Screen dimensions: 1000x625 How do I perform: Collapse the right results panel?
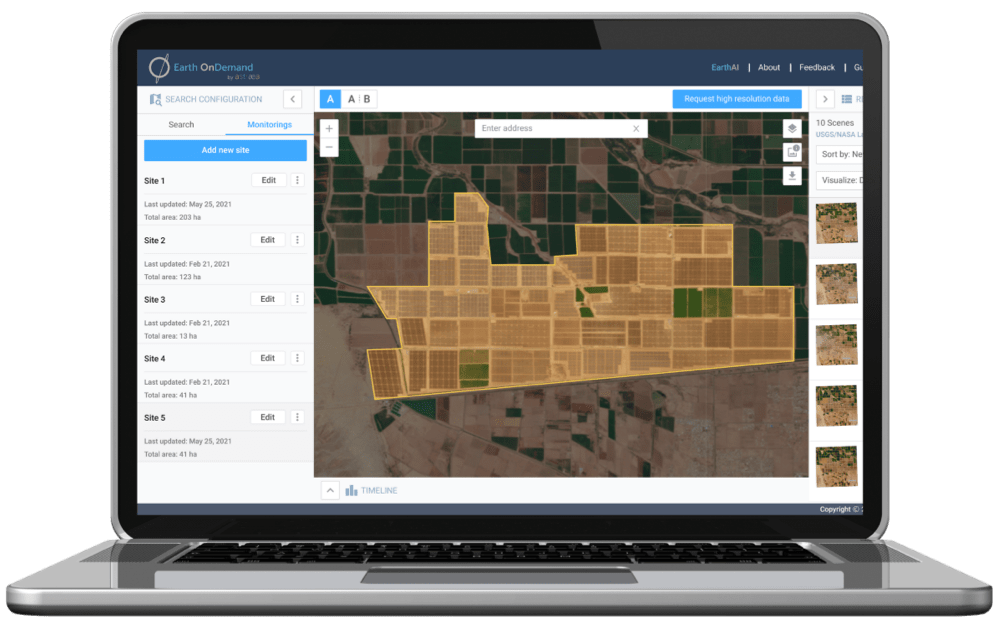pyautogui.click(x=826, y=99)
